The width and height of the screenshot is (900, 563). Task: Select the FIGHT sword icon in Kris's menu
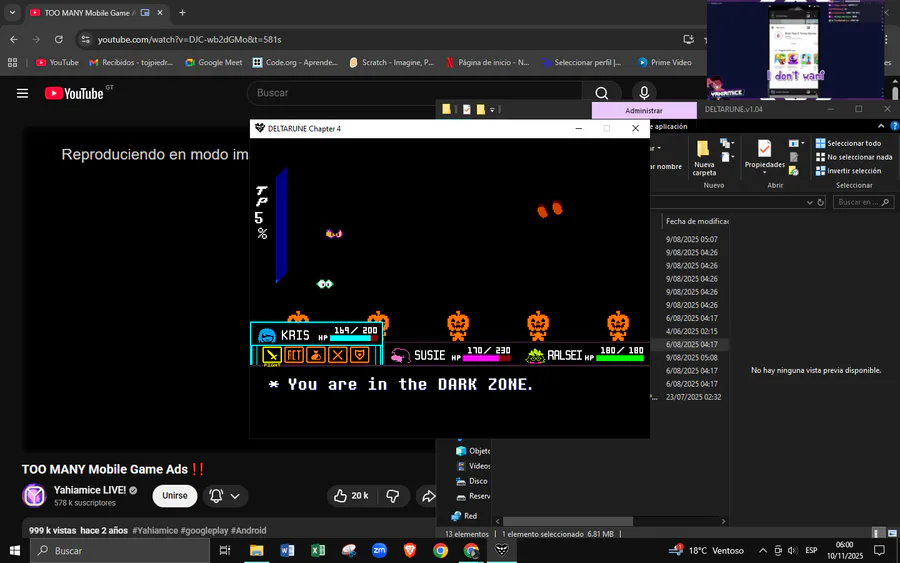point(272,355)
